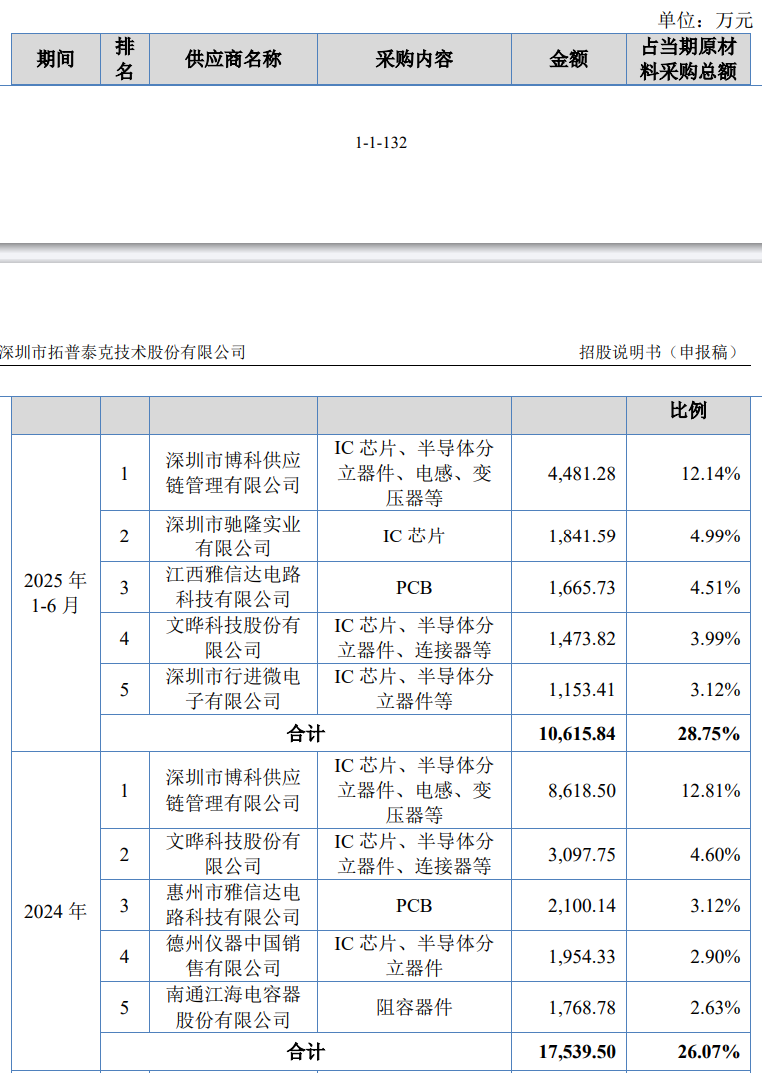Viewport: 762px width, 1073px height.
Task: Select the amount 4,481.28 cell
Action: (x=581, y=473)
